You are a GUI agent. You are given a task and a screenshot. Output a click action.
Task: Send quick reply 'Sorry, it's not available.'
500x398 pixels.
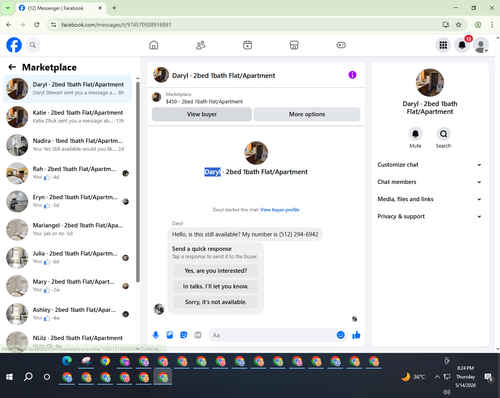point(216,302)
